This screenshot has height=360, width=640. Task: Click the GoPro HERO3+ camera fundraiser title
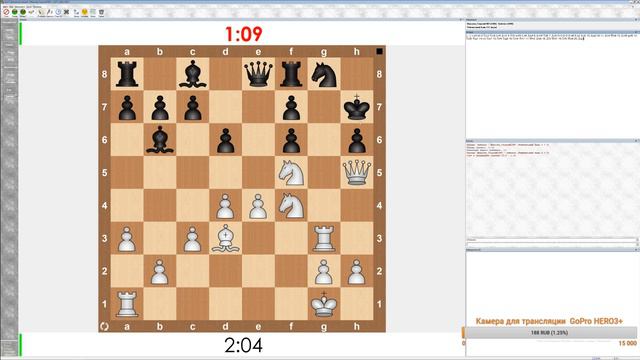coord(549,321)
